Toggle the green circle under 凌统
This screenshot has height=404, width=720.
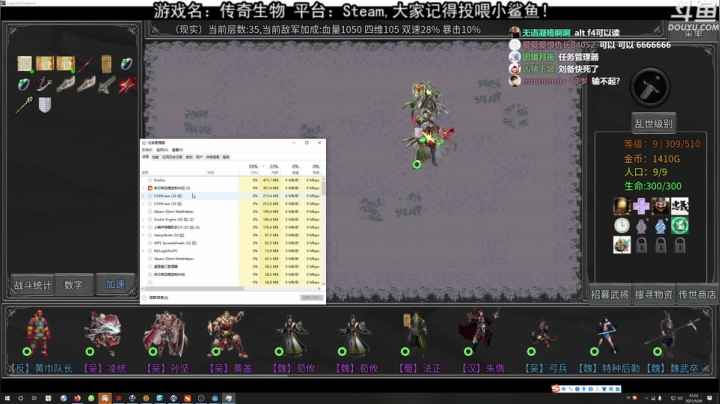point(90,352)
